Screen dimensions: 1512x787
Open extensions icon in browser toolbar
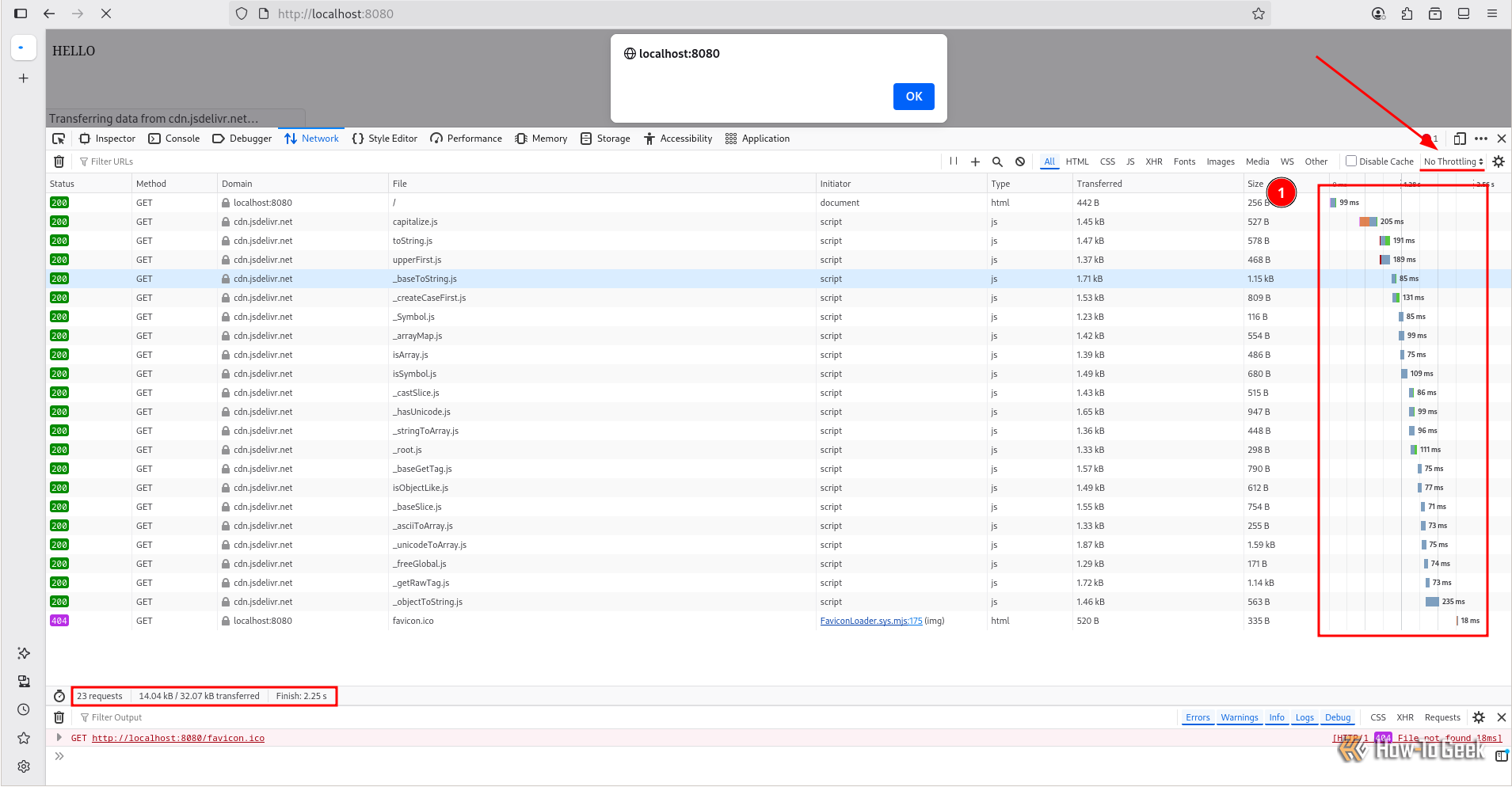click(1407, 13)
